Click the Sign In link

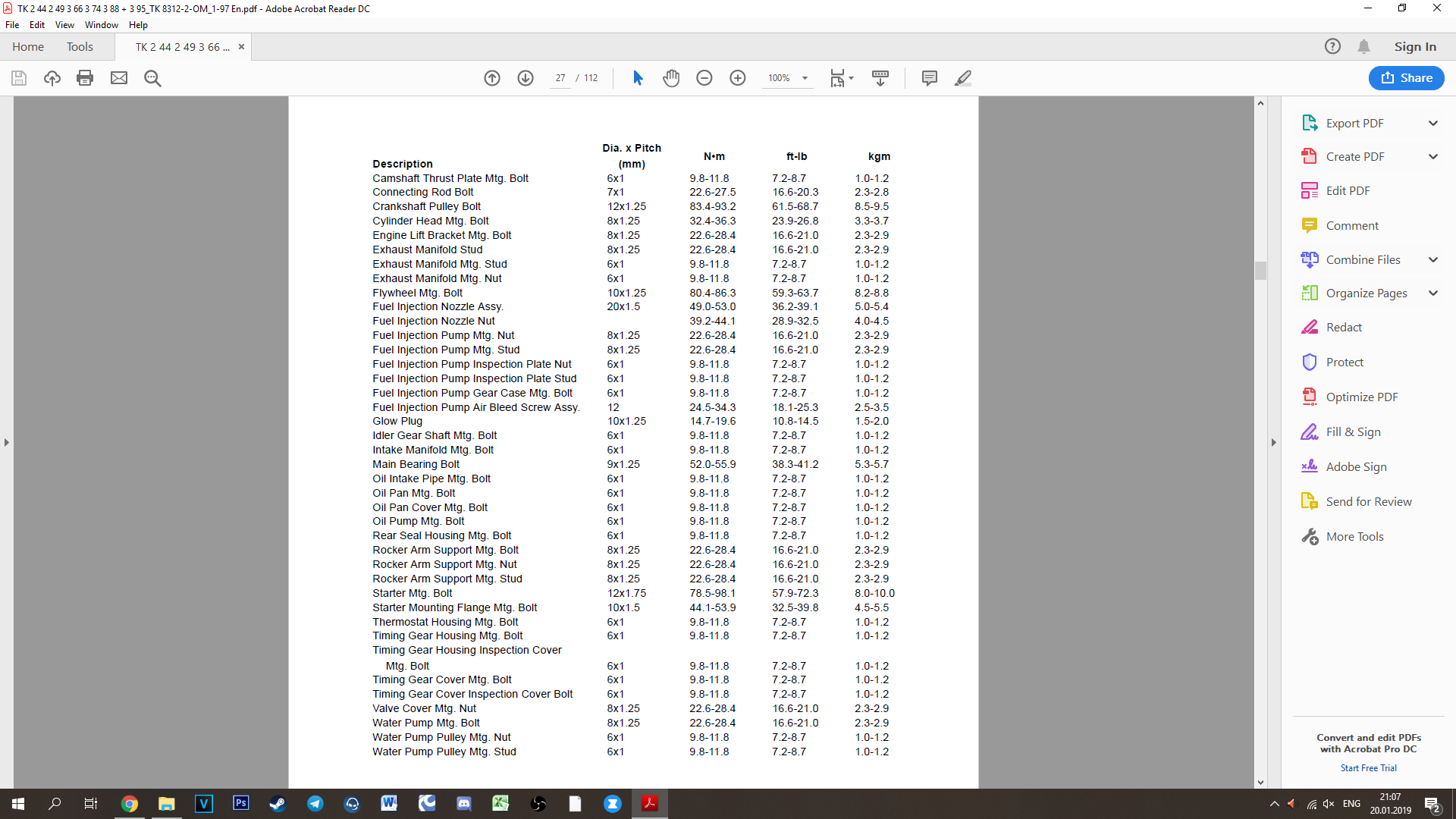pos(1415,46)
